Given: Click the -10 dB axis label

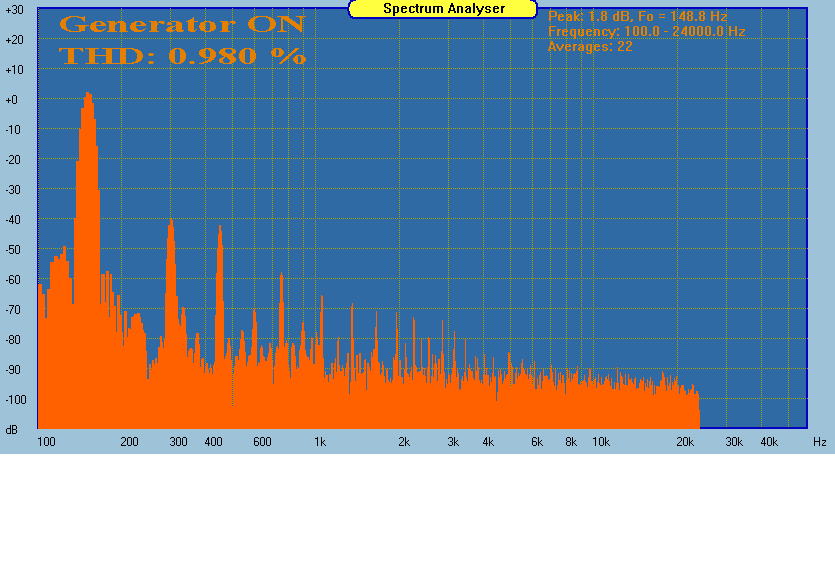Looking at the screenshot, I should 13,130.
